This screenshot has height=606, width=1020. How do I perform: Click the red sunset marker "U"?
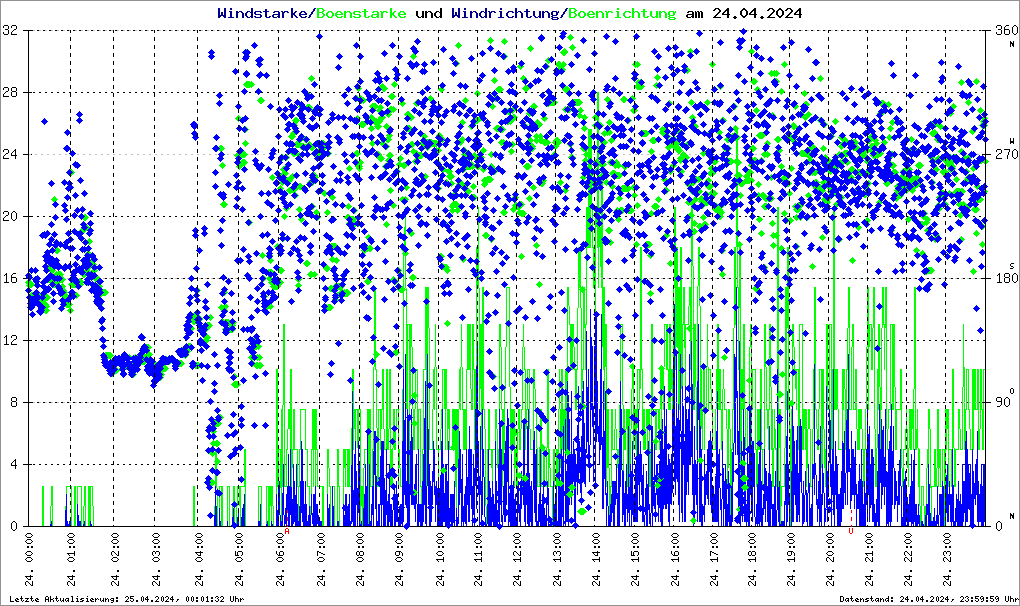[x=851, y=531]
